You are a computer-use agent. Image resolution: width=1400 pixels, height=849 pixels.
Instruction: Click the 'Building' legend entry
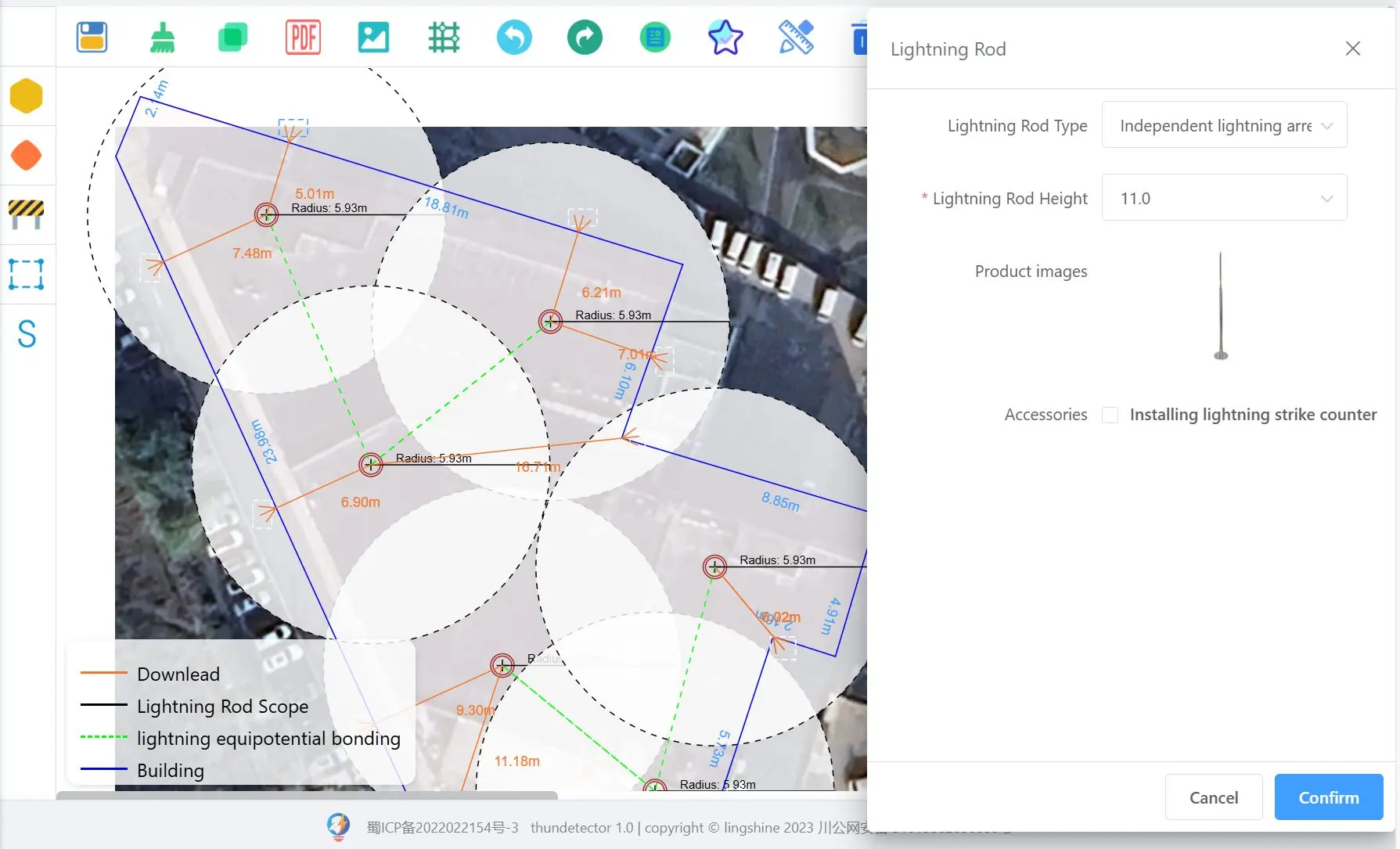tap(170, 771)
